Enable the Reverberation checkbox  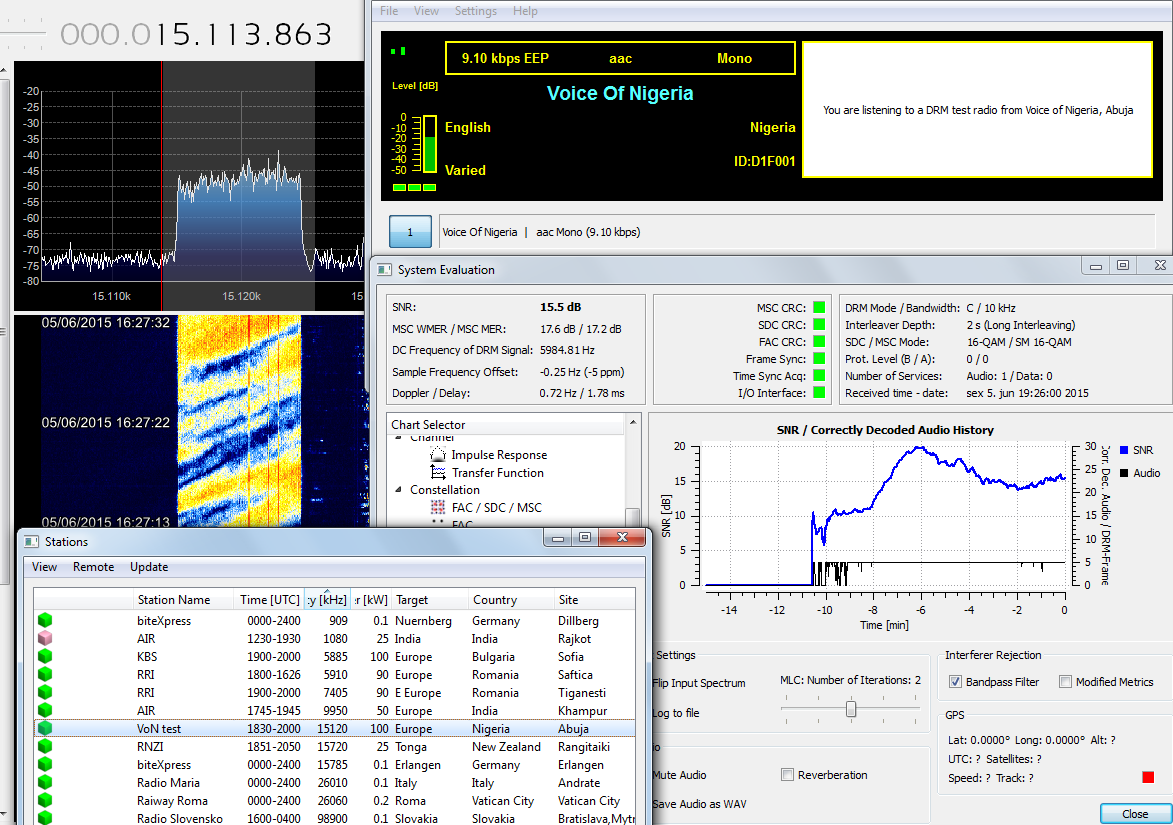tap(787, 775)
